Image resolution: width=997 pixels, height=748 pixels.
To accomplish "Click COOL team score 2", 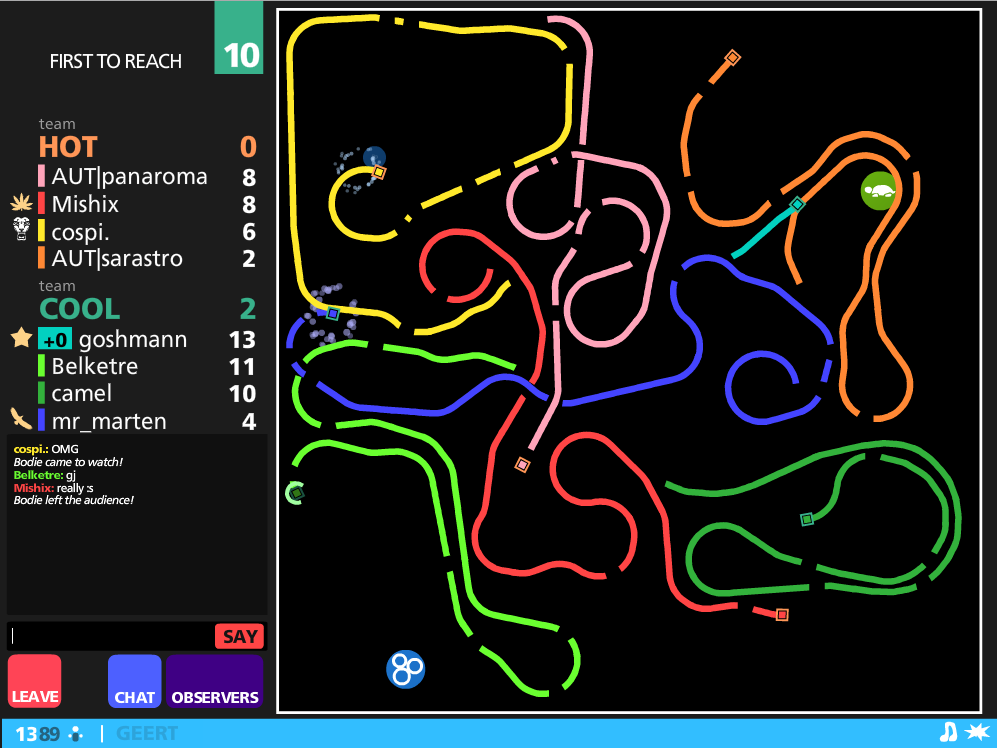I will click(248, 309).
